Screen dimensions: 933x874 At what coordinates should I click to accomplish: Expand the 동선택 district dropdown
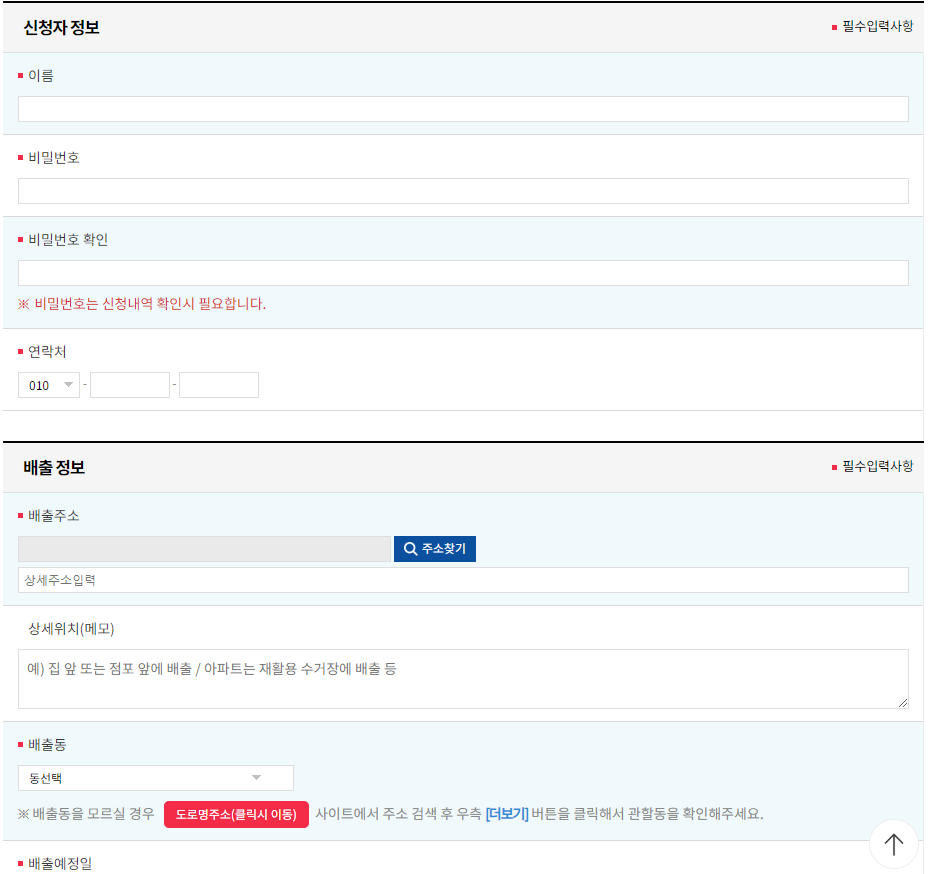155,777
